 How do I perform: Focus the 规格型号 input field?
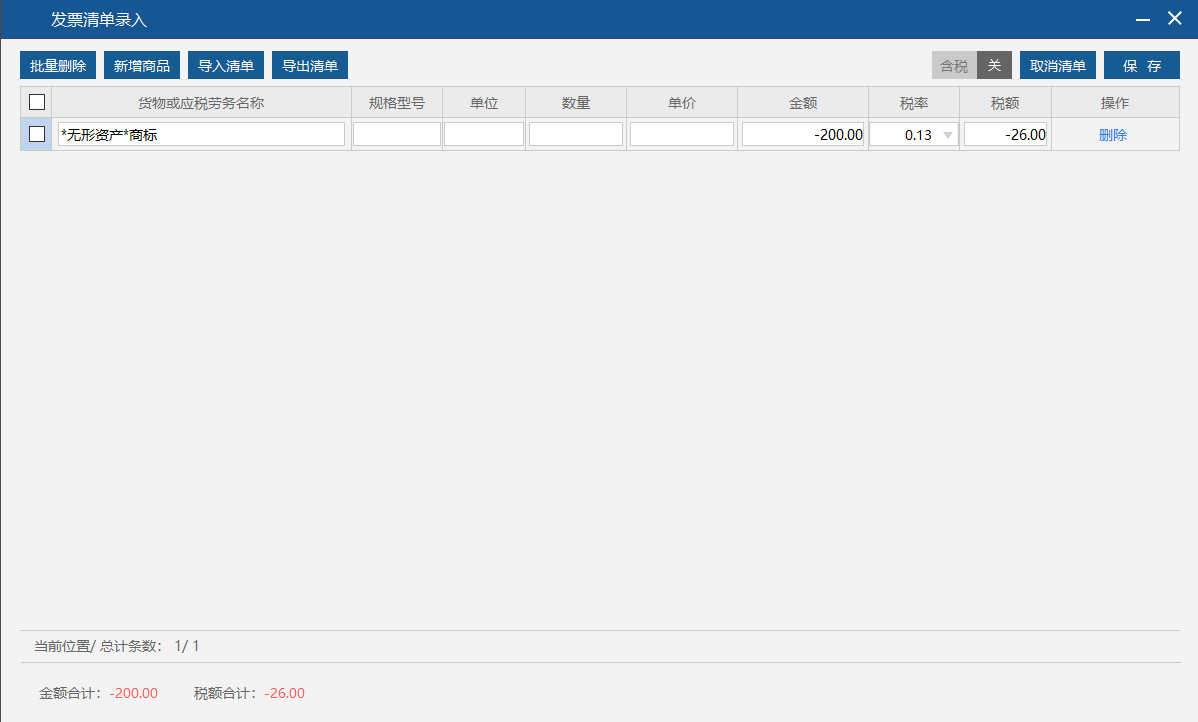397,134
